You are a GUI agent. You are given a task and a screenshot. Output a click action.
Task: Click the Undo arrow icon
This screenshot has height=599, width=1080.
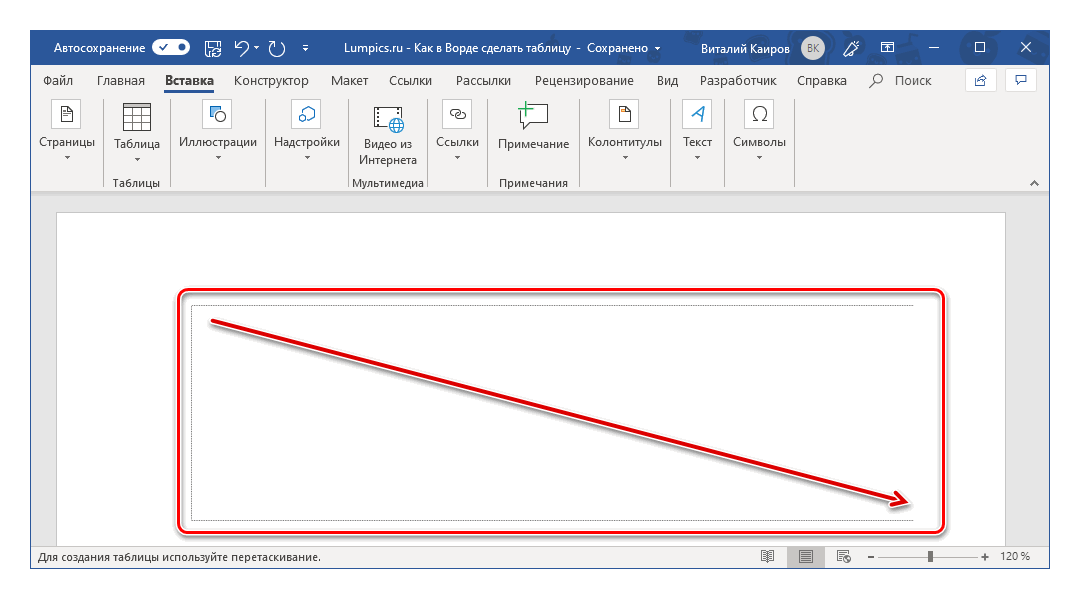[x=241, y=47]
